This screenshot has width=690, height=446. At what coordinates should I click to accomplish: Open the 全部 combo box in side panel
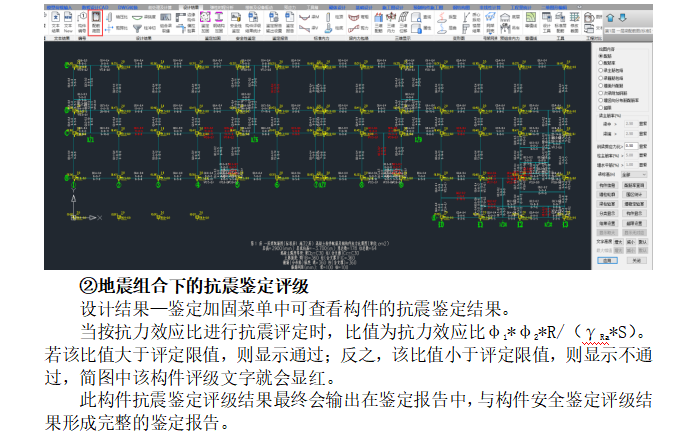(x=634, y=175)
